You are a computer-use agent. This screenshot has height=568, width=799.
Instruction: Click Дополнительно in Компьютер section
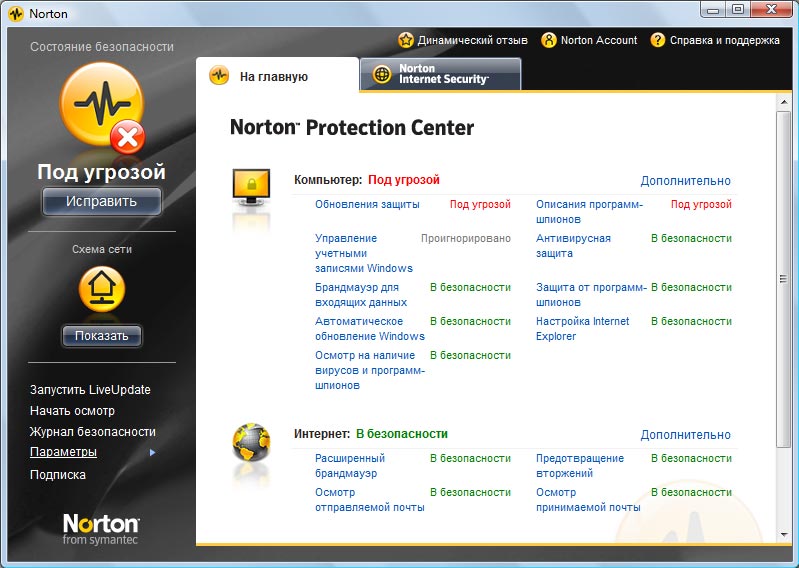pyautogui.click(x=685, y=181)
